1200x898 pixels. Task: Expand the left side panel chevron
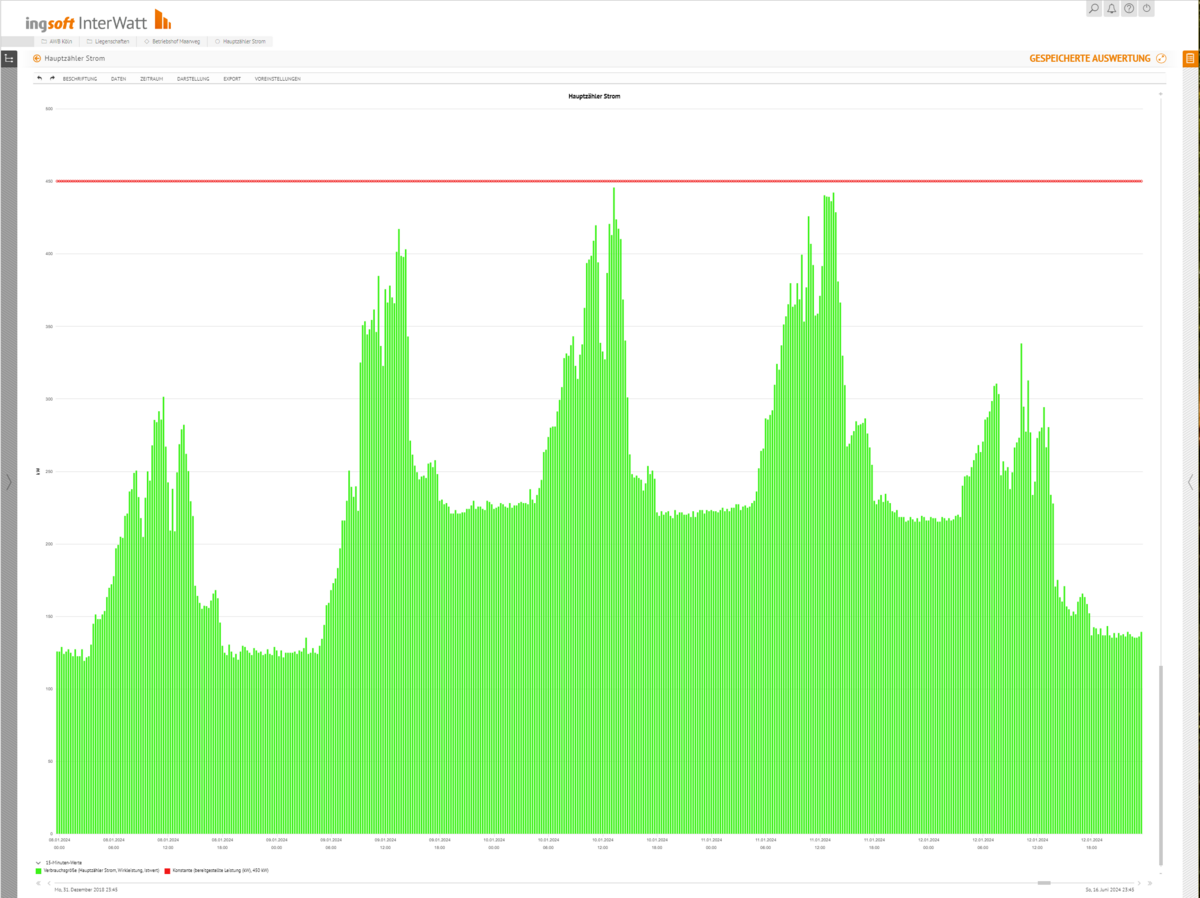pyautogui.click(x=9, y=482)
